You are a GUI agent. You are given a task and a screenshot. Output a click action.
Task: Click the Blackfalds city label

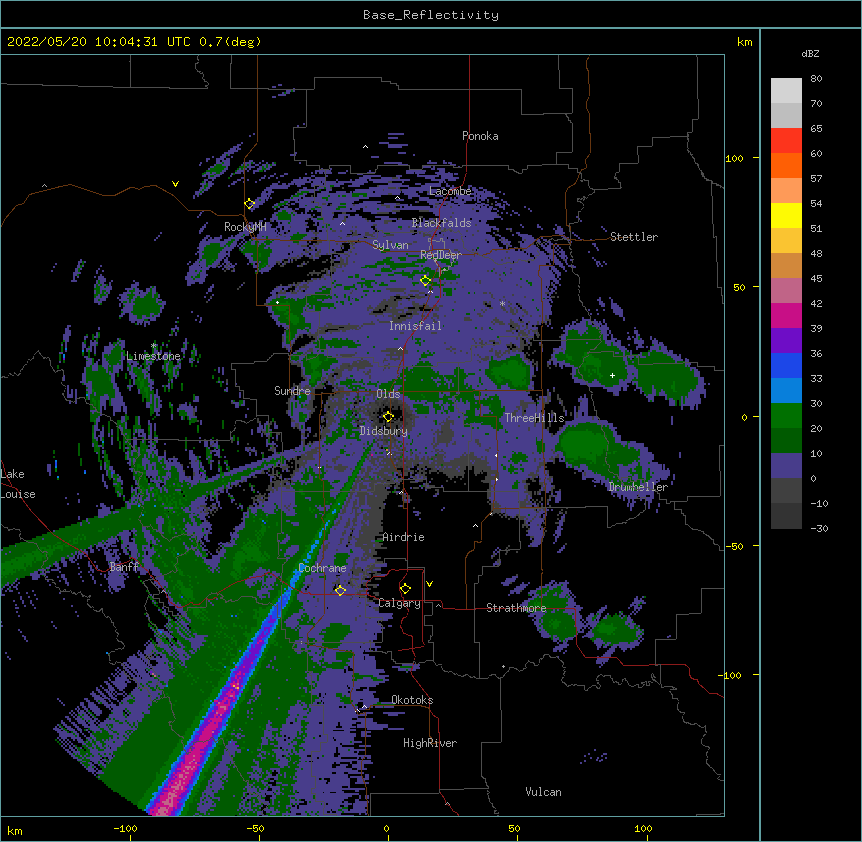[441, 223]
